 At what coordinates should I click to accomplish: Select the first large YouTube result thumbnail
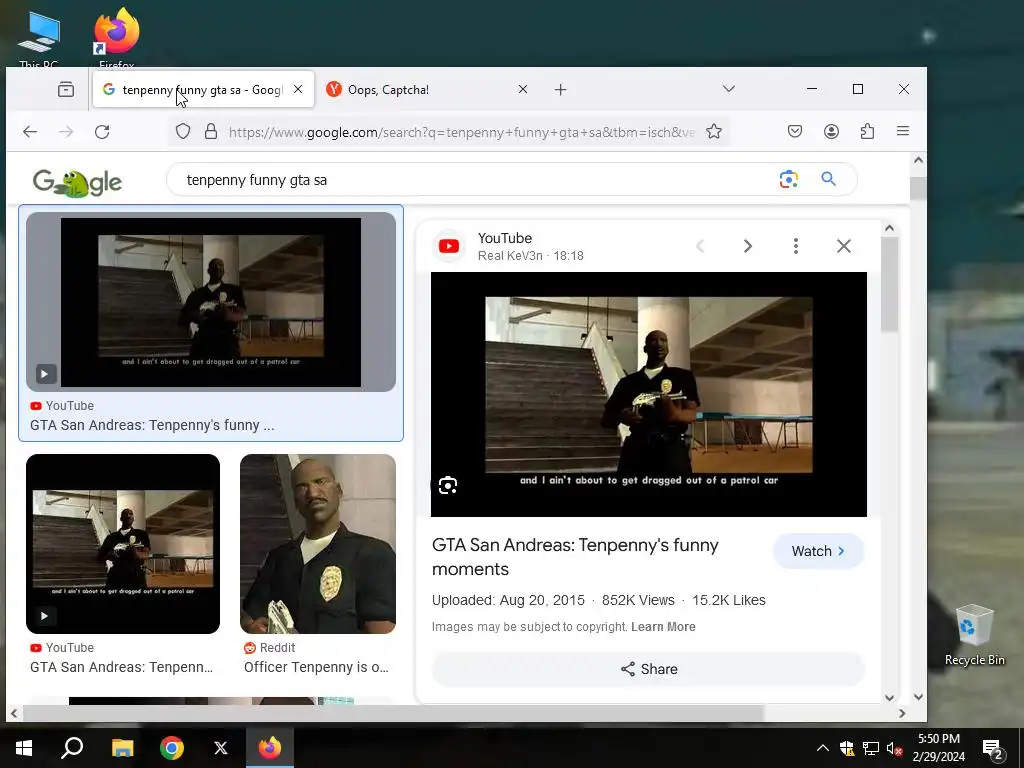(211, 302)
